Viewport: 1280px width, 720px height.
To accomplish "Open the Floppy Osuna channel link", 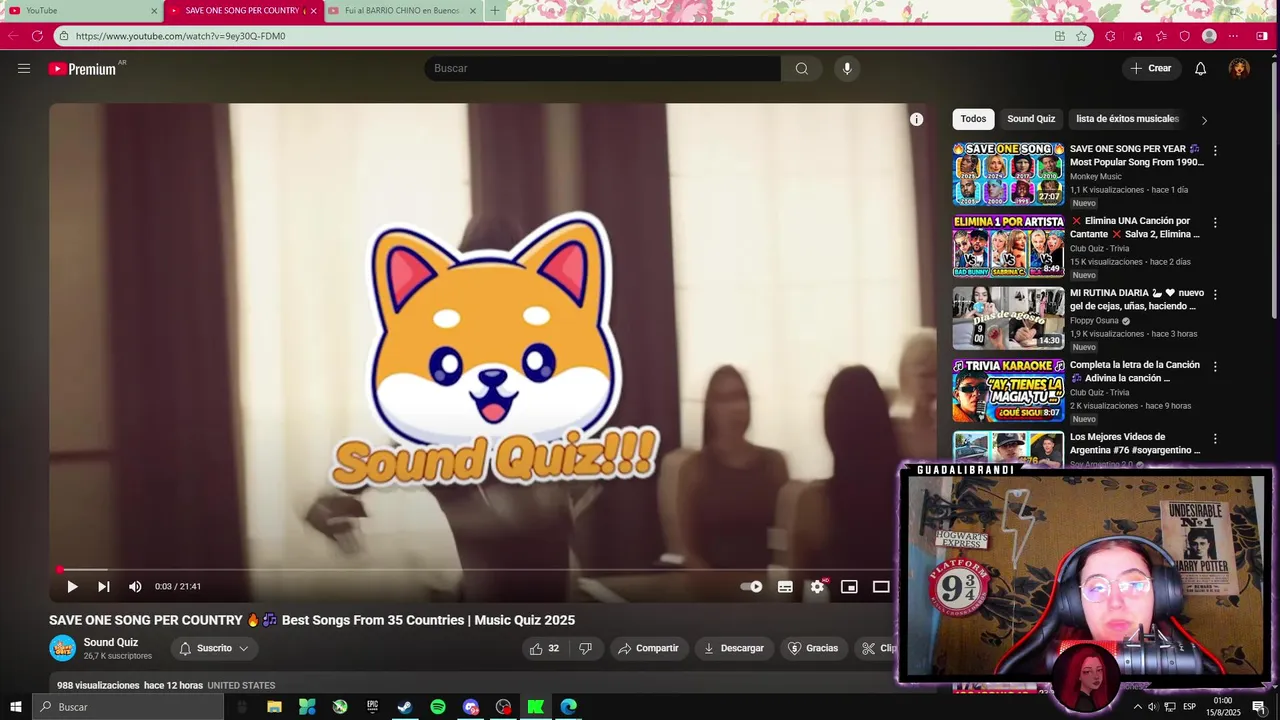I will [1094, 321].
